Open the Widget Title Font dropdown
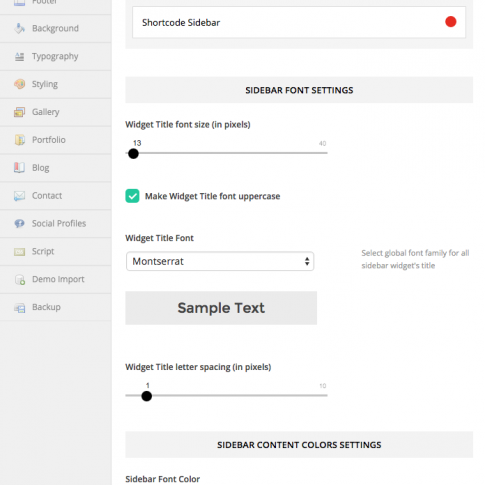 point(220,261)
